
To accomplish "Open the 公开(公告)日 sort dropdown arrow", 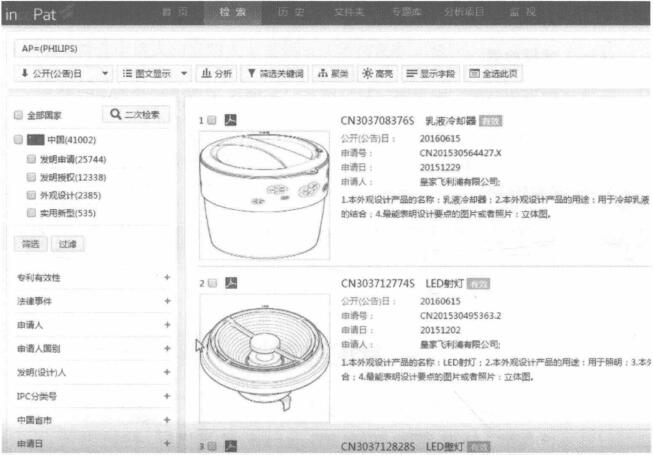I will pyautogui.click(x=105, y=74).
